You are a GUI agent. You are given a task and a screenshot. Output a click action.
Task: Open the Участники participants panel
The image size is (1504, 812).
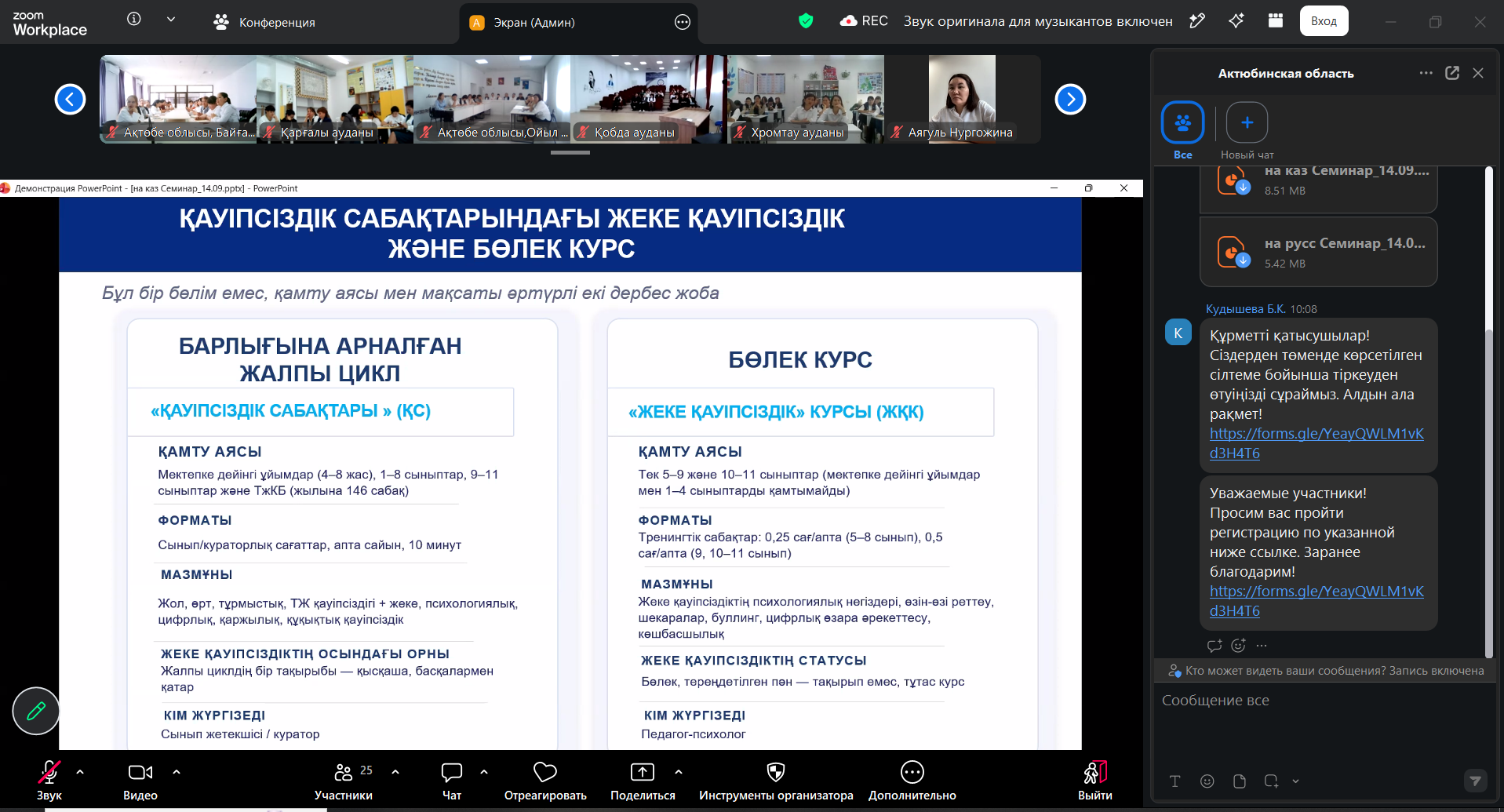tap(344, 780)
